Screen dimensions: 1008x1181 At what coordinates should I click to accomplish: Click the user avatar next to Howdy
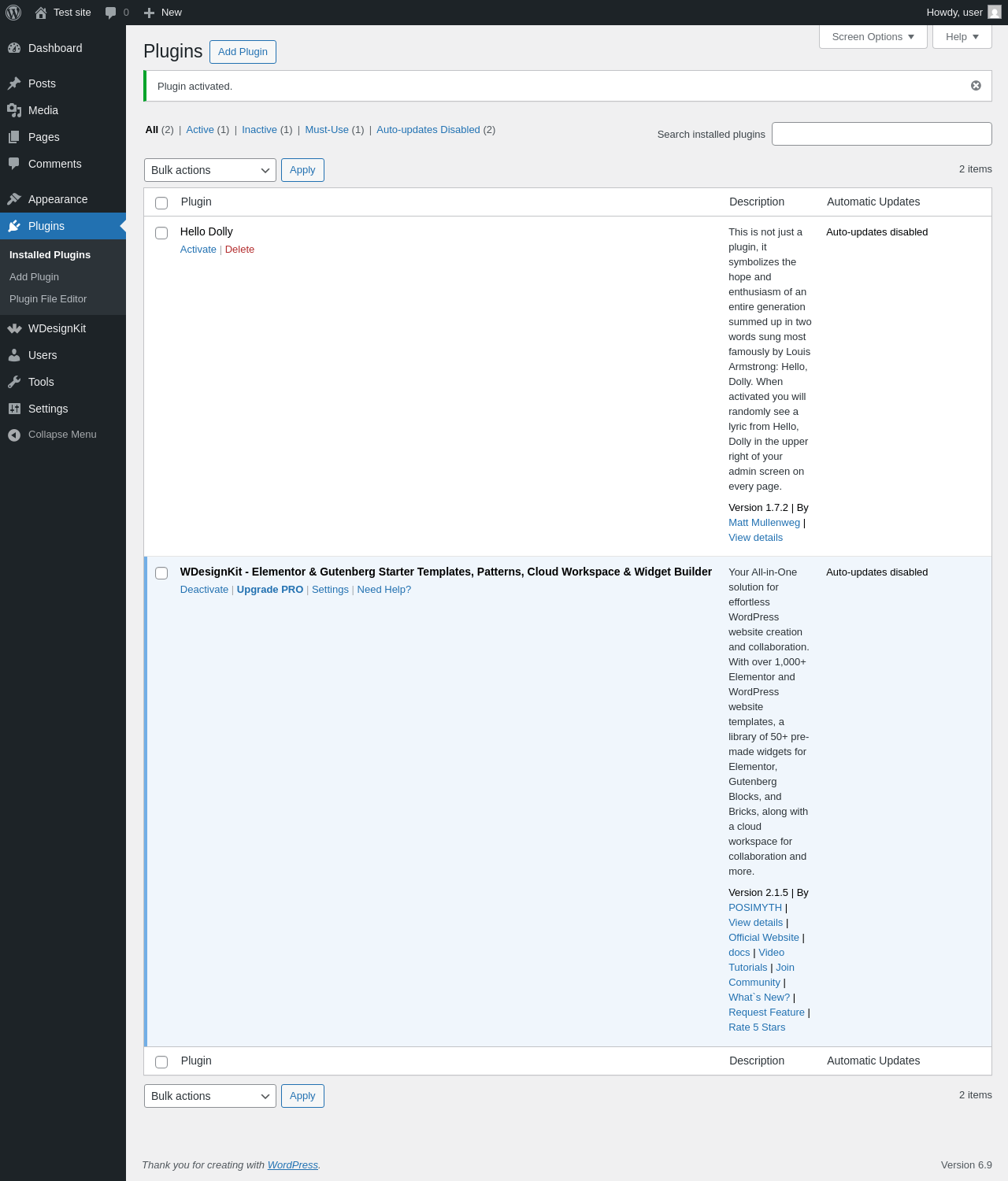[995, 13]
